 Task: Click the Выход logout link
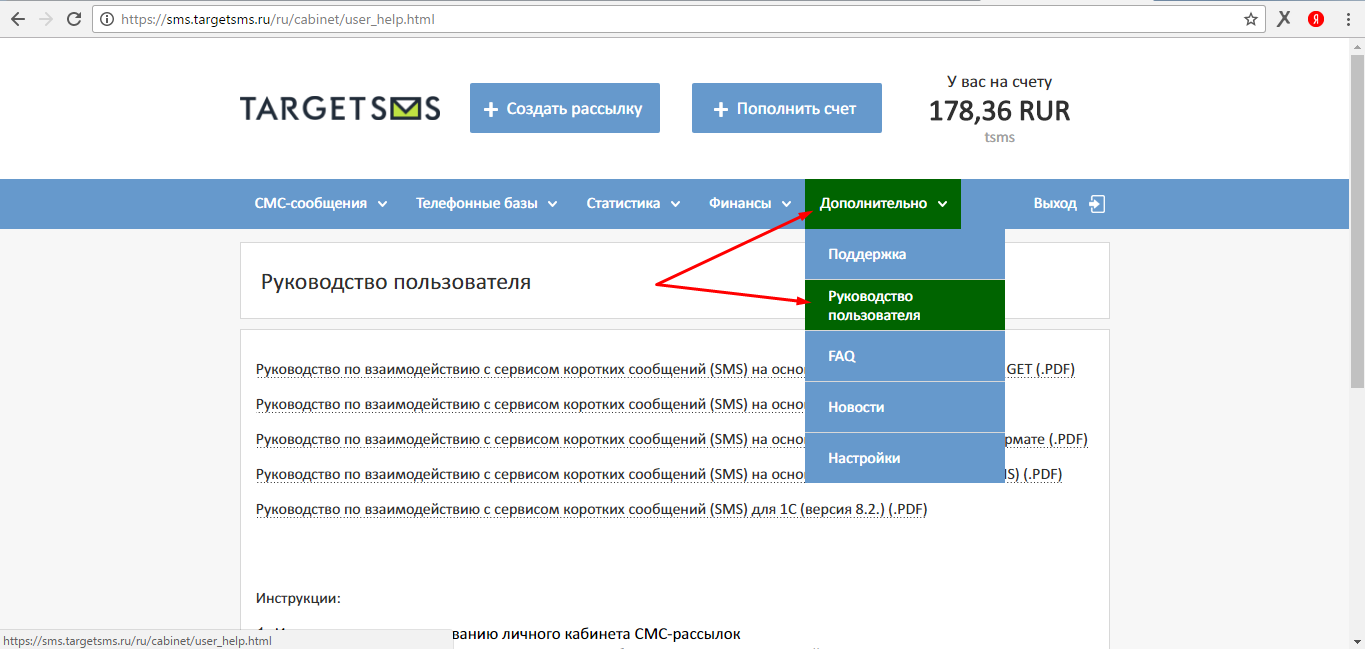pos(1055,204)
